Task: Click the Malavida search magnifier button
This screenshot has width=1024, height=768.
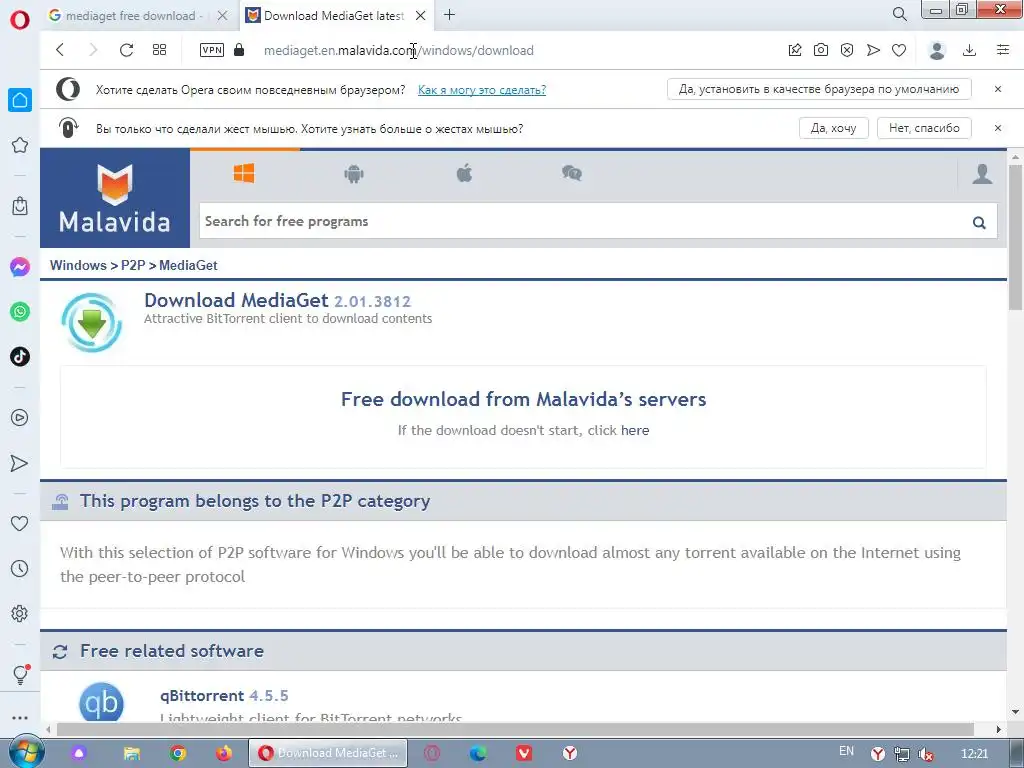Action: [979, 222]
